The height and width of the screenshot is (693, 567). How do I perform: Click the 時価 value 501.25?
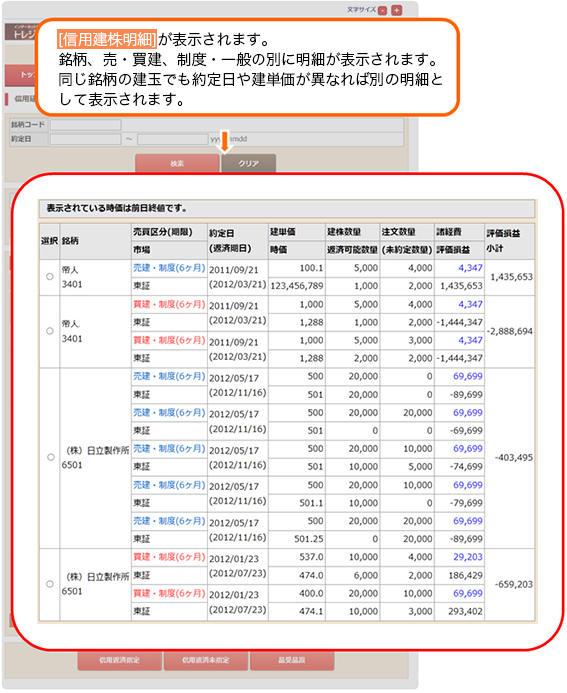click(x=309, y=539)
